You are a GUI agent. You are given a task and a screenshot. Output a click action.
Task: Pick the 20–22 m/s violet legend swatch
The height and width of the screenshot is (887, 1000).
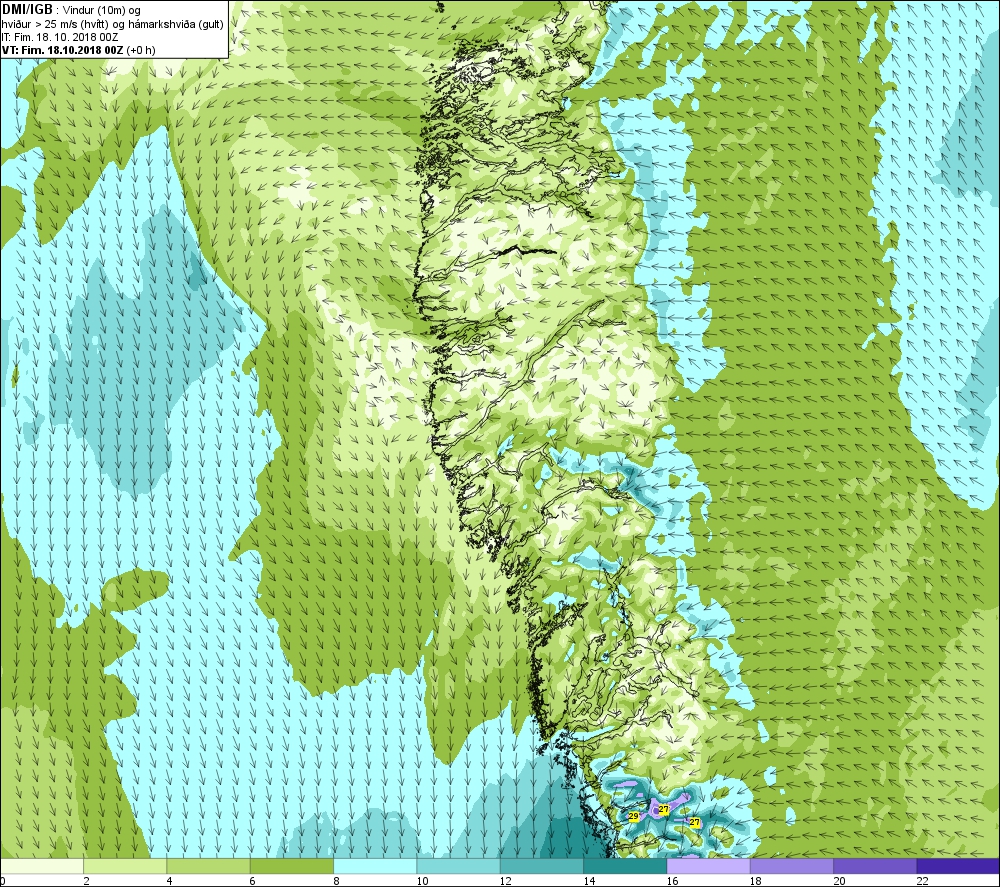pyautogui.click(x=874, y=866)
